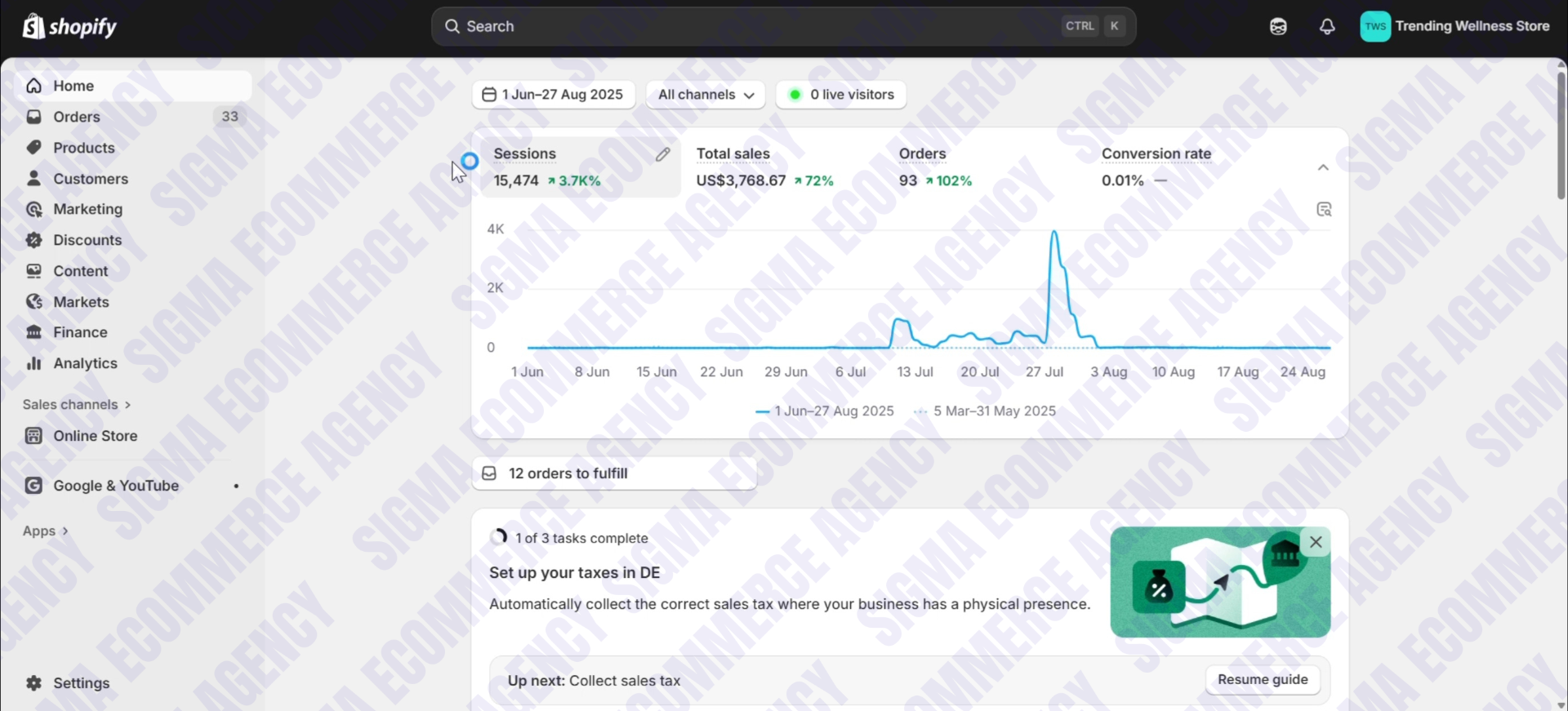
Task: Open Marketing in the sidebar
Action: pyautogui.click(x=134, y=209)
